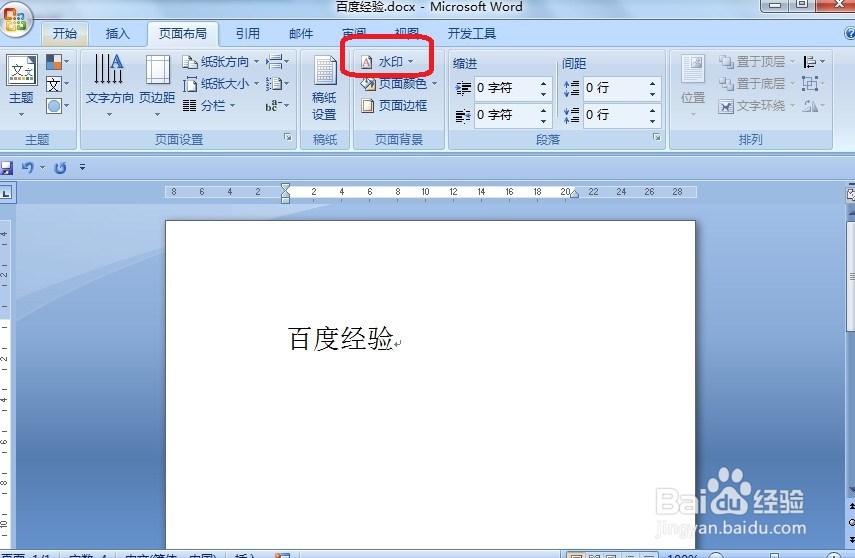Open Word help question mark icon
This screenshot has height=558, width=855.
pos(850,34)
